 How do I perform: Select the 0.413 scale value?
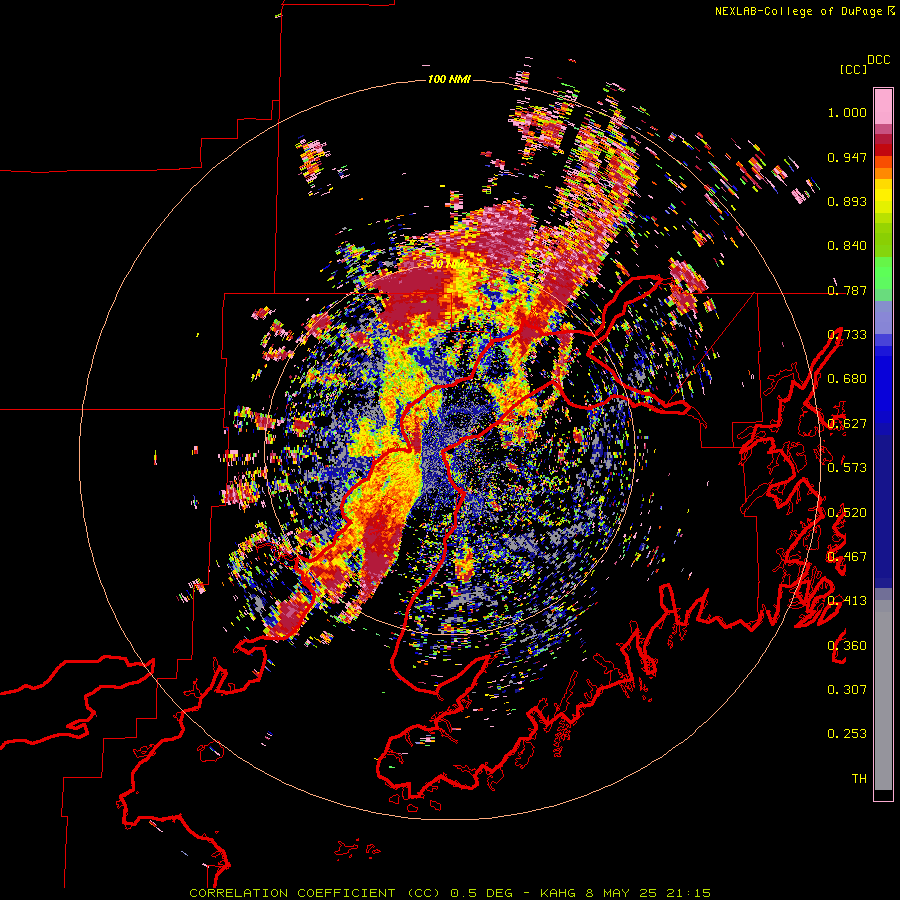click(847, 601)
